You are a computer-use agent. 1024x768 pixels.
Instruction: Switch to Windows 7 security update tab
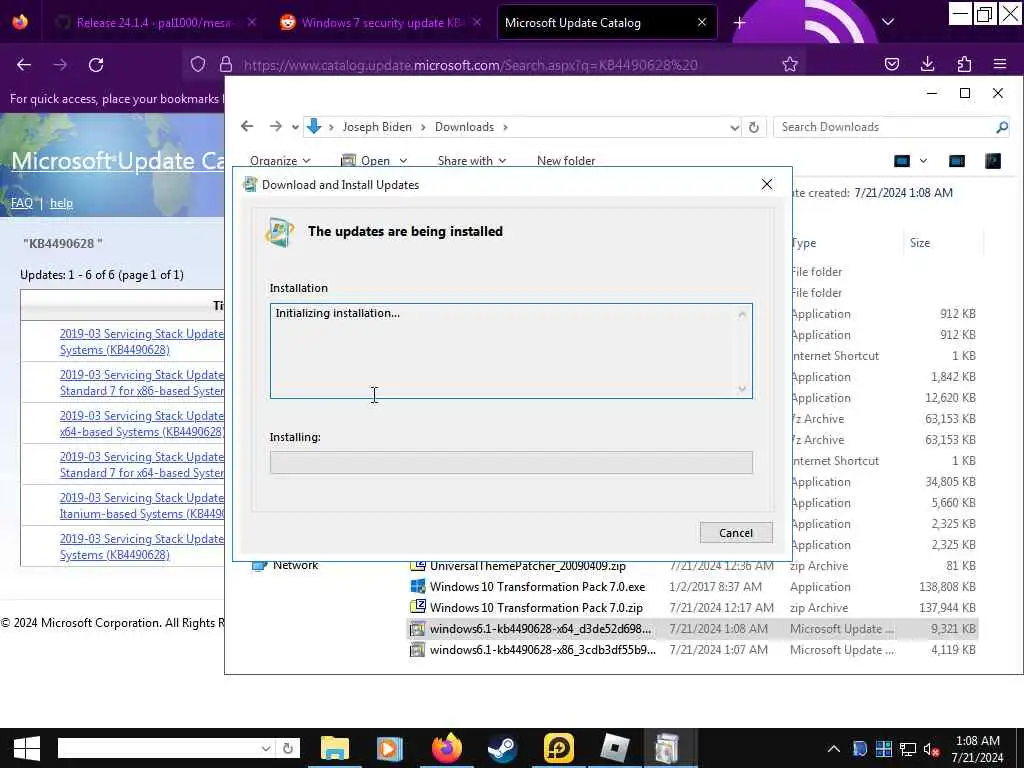pyautogui.click(x=382, y=23)
